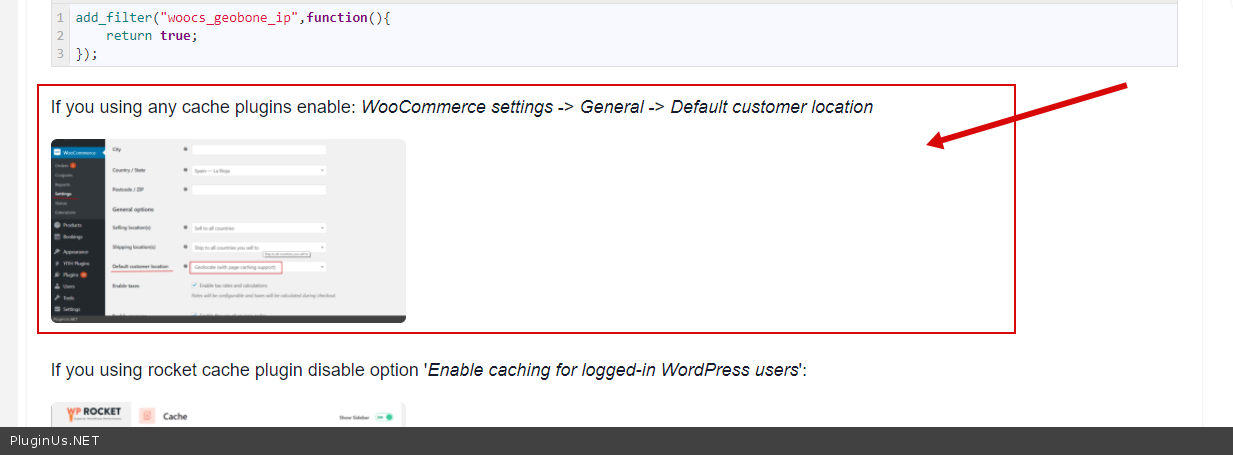Click the orange Cache page icon
The width and height of the screenshot is (1233, 455).
tap(146, 416)
